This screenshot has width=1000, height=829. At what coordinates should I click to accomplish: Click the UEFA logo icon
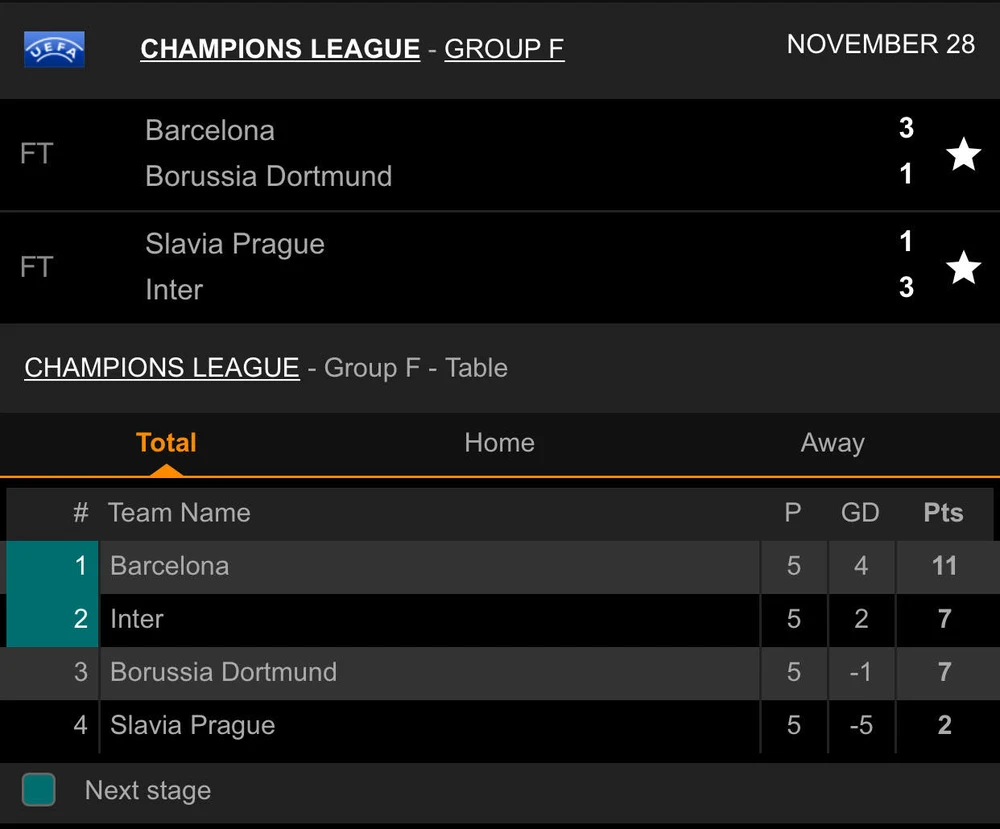(54, 49)
